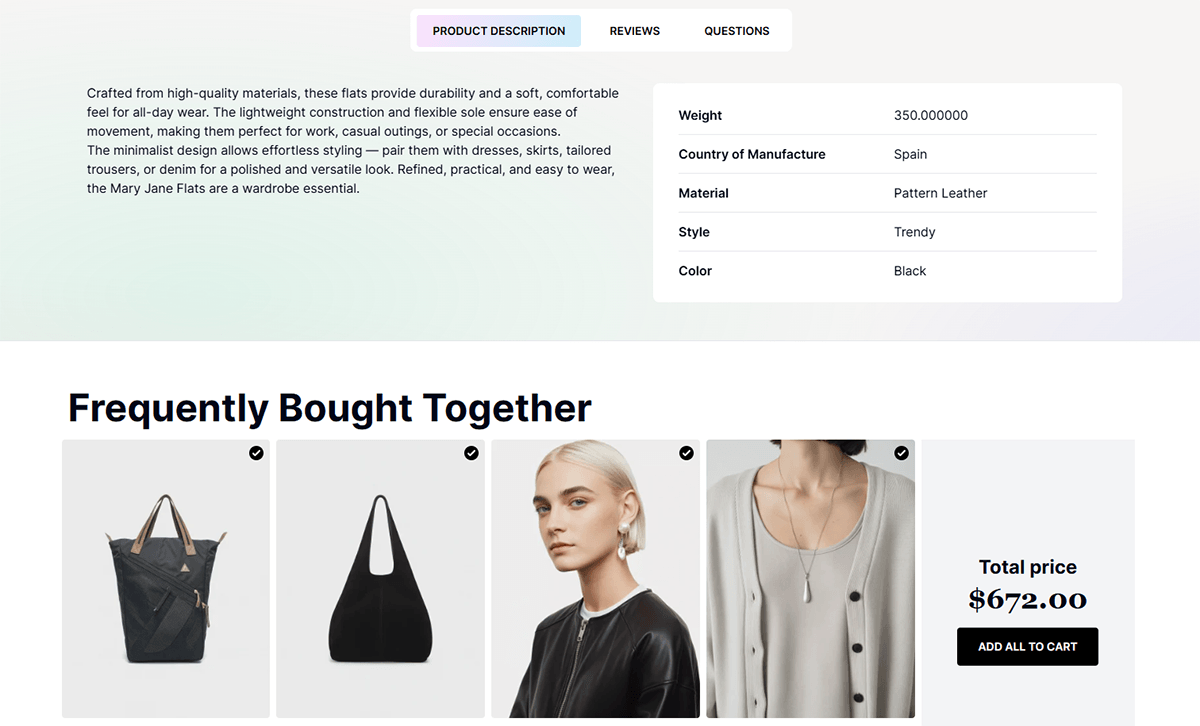
Task: Toggle checkmark on the black hobo bag
Action: 471,453
